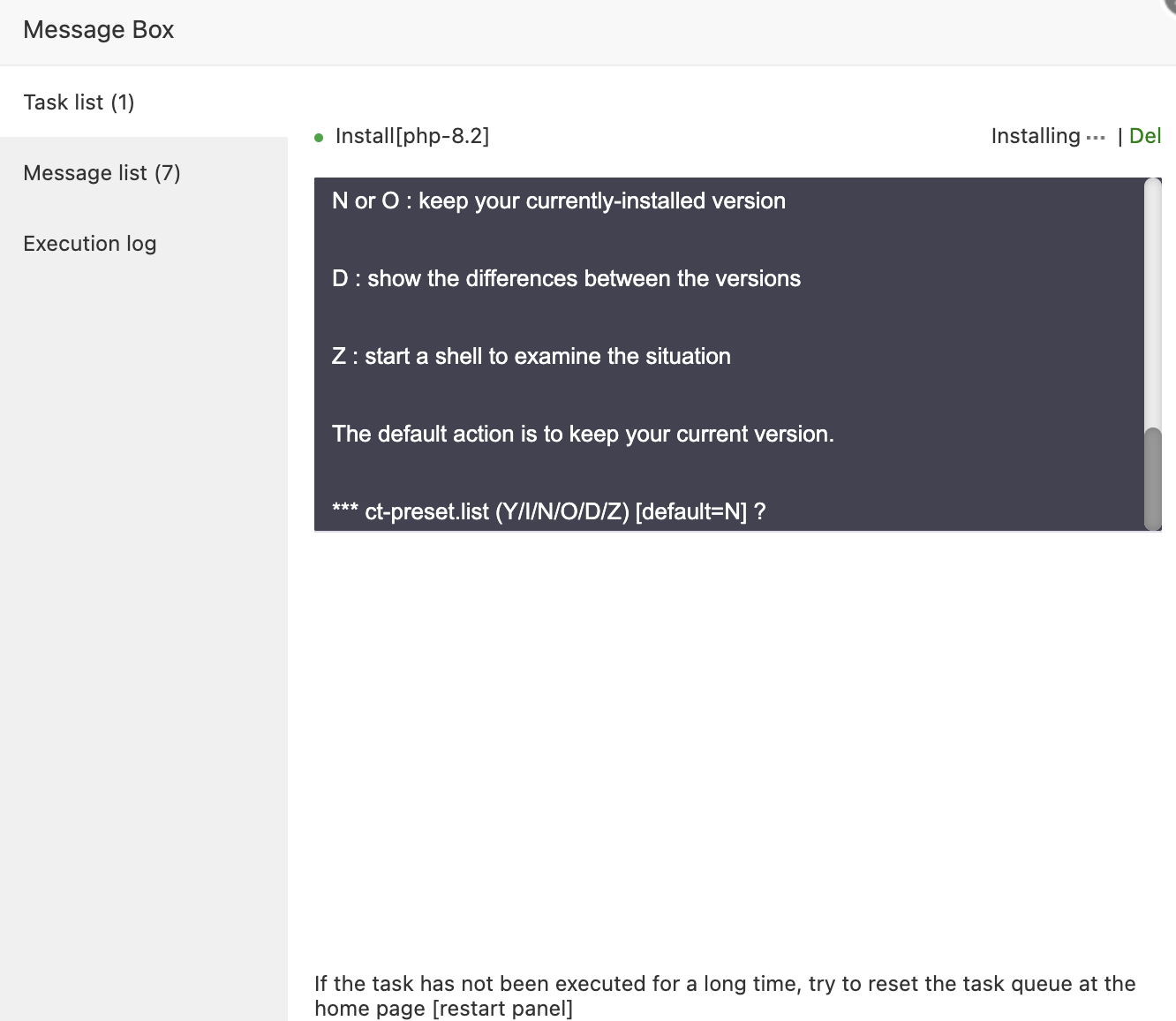Click the Message Box title text
Viewport: 1176px width, 1021px height.
pos(99,30)
